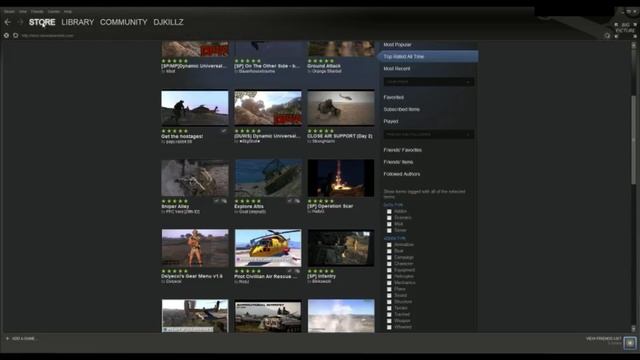Switch to the LIBRARY tab
Viewport: 640px width, 360px height.
click(x=78, y=22)
